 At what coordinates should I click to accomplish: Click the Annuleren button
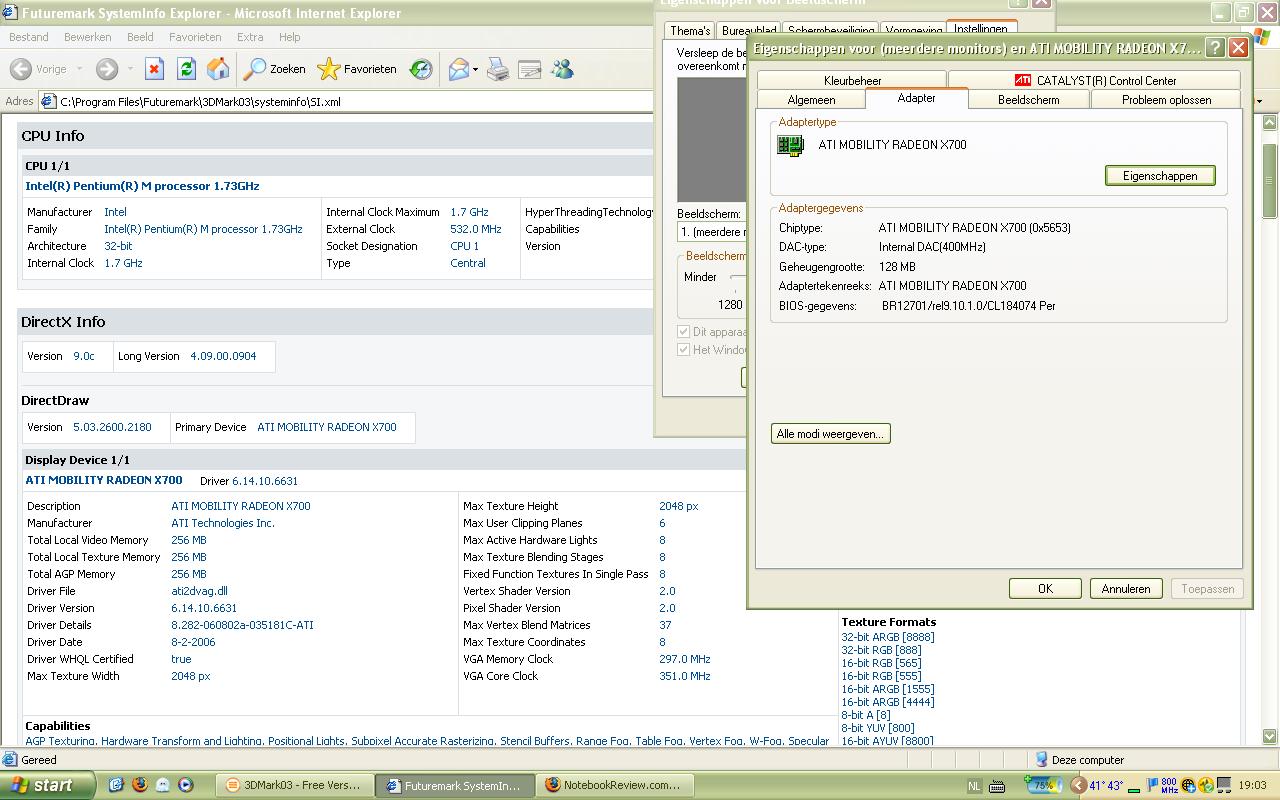point(1126,589)
